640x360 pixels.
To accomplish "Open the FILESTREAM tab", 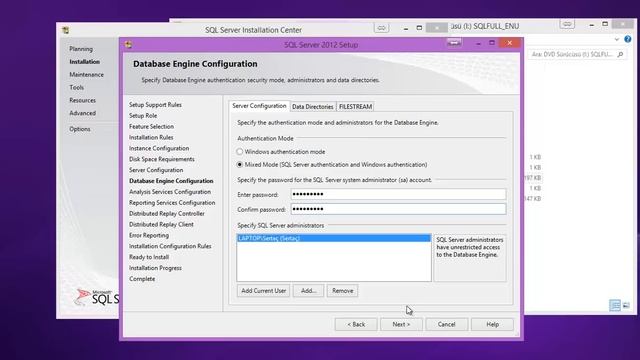I will tap(356, 107).
